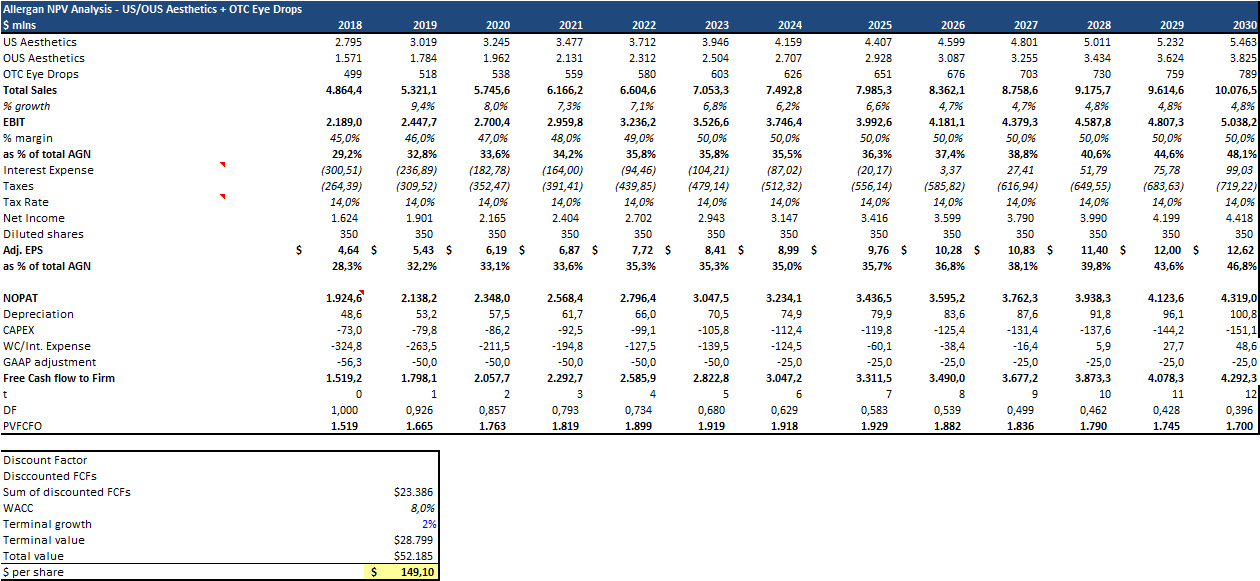Click the '$ mlns' header cell
Viewport: 1260px width, 581px height.
pyautogui.click(x=18, y=25)
